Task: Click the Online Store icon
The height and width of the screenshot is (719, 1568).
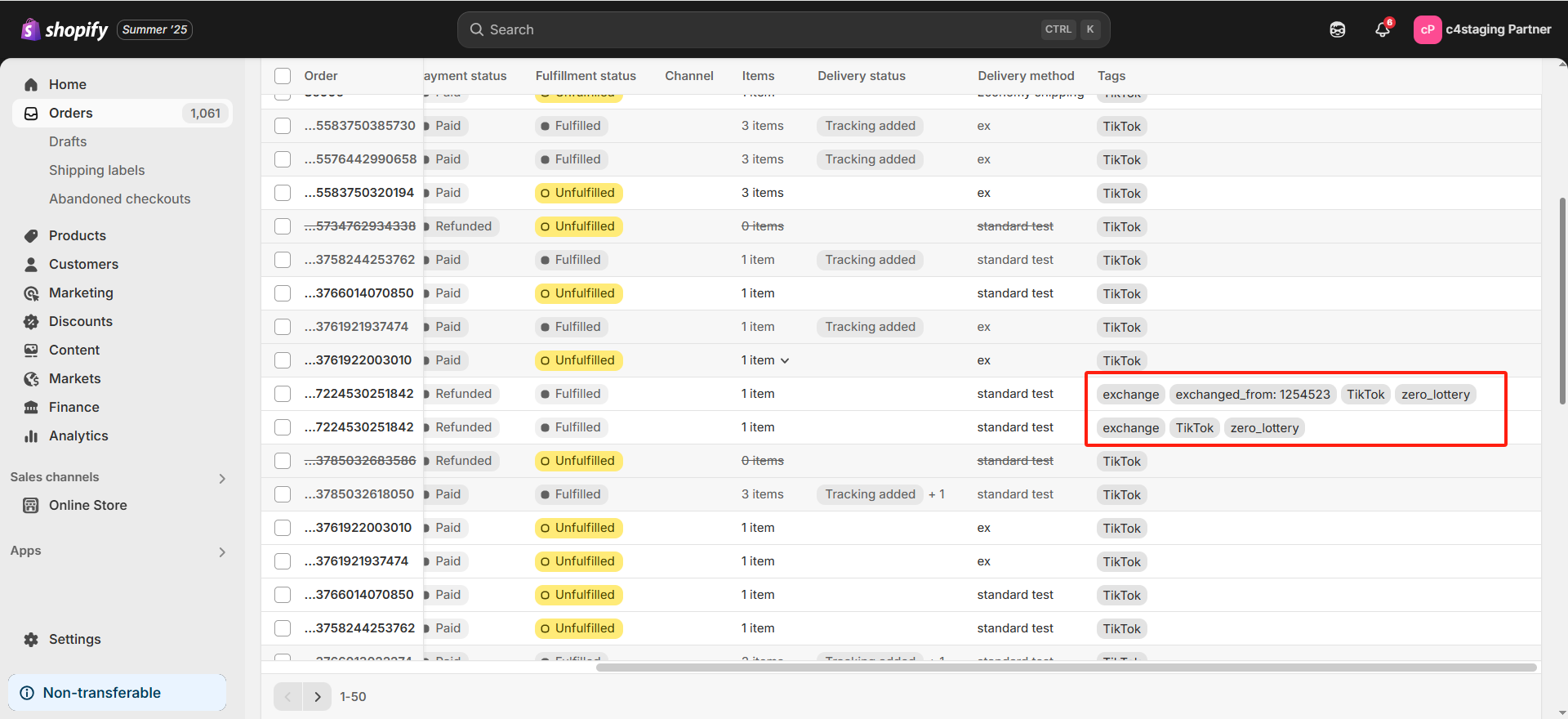Action: coord(31,506)
